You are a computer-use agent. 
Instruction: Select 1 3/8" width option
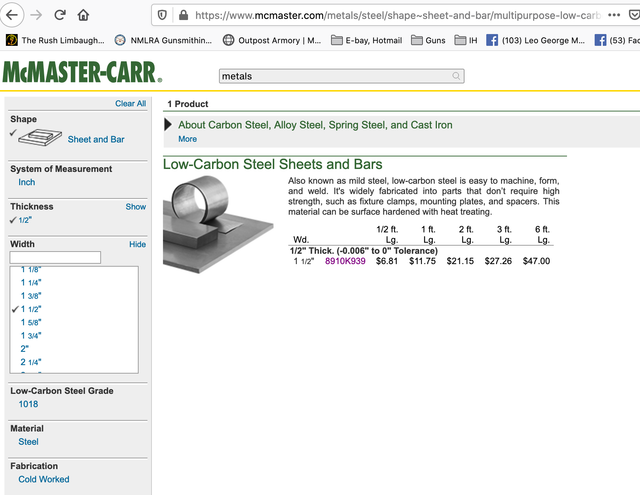pyautogui.click(x=31, y=296)
